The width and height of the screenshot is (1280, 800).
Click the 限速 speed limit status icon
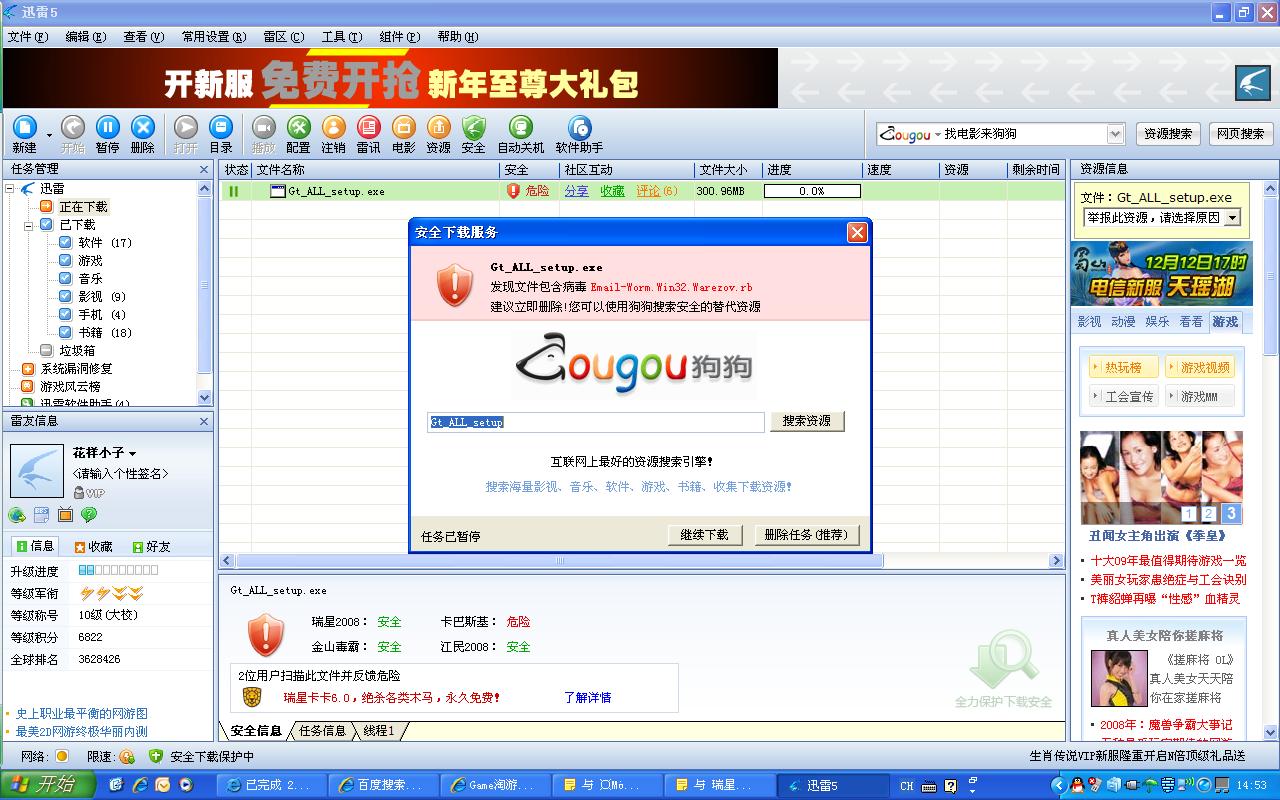[127, 757]
